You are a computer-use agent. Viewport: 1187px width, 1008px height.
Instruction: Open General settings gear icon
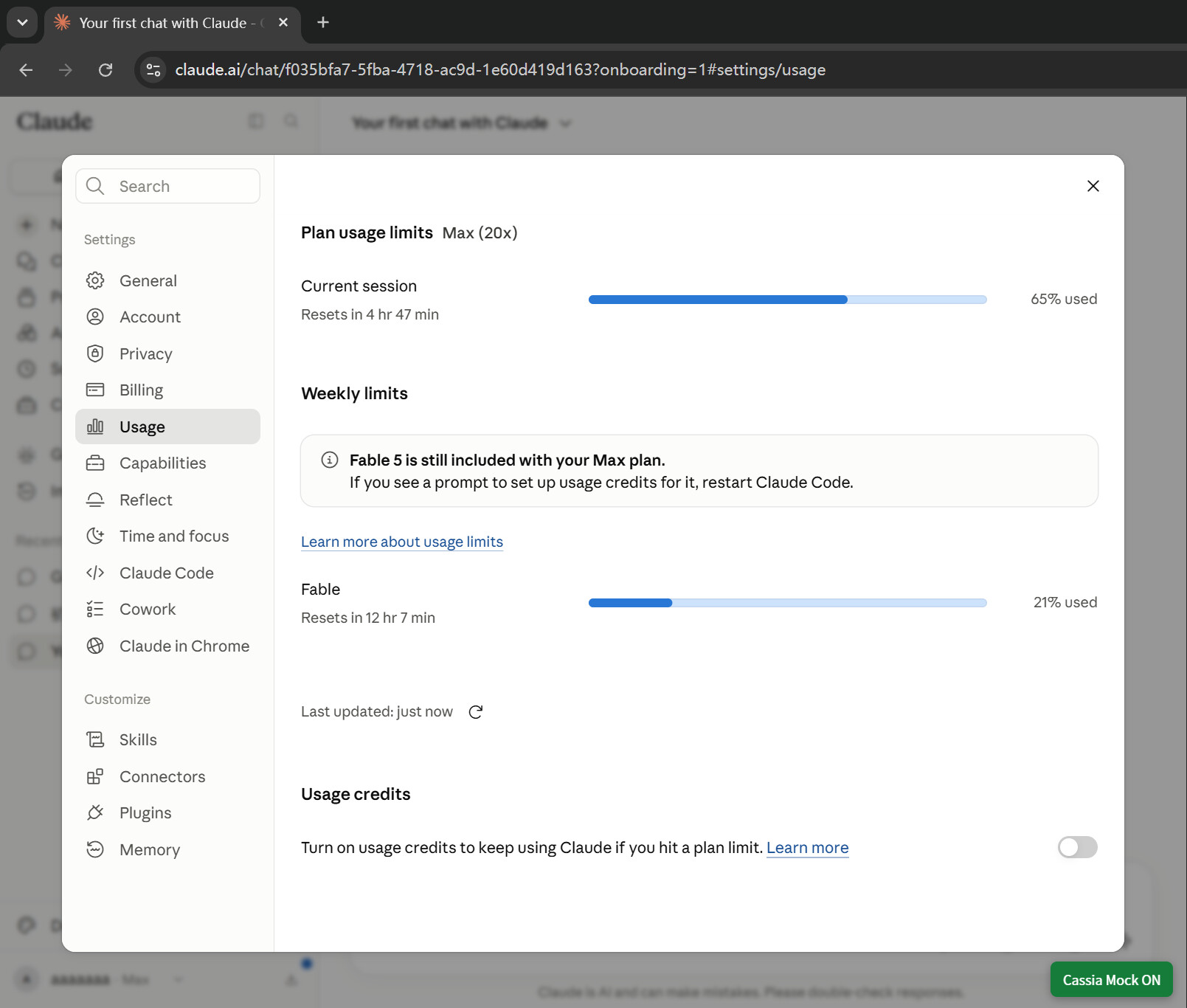[95, 280]
